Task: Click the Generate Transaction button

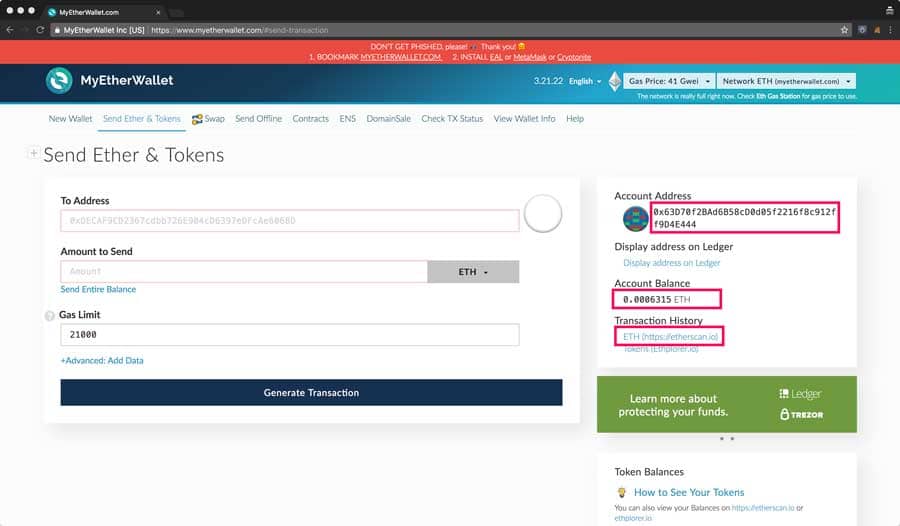Action: 311,393
